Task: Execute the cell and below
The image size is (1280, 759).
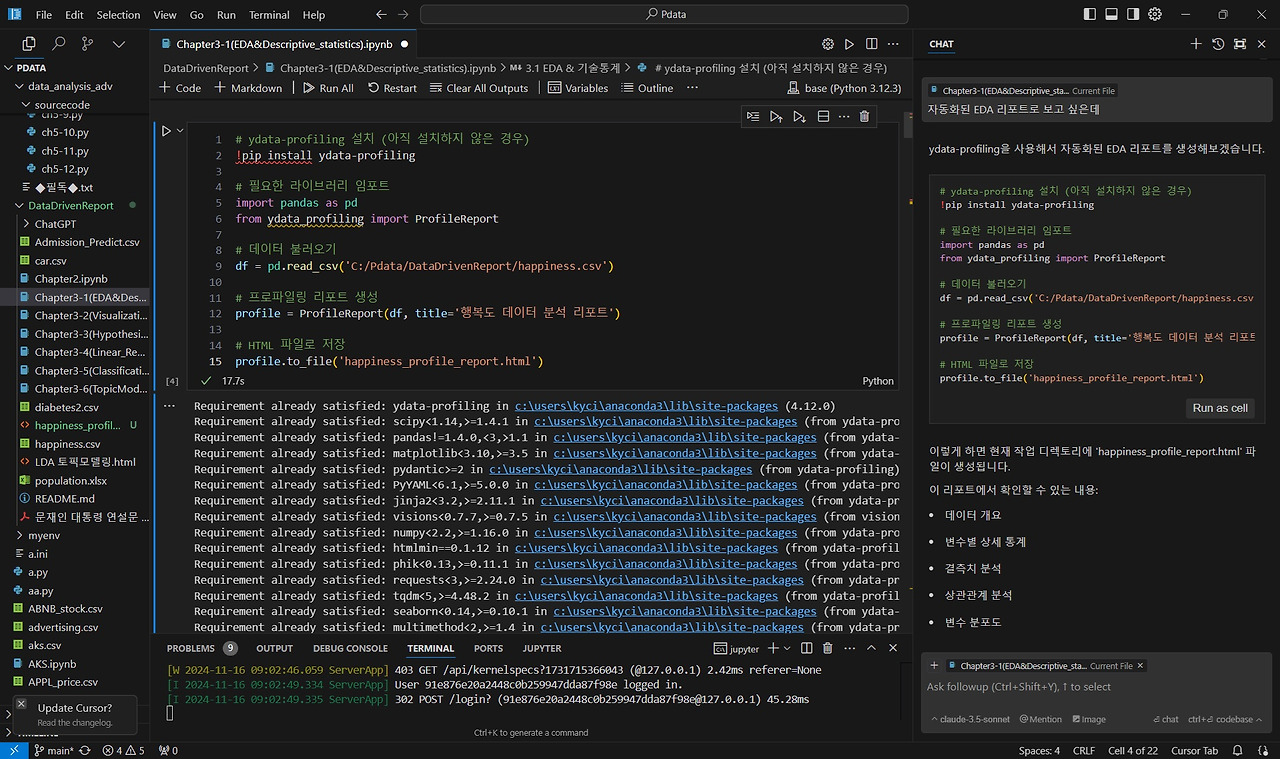Action: pos(799,117)
